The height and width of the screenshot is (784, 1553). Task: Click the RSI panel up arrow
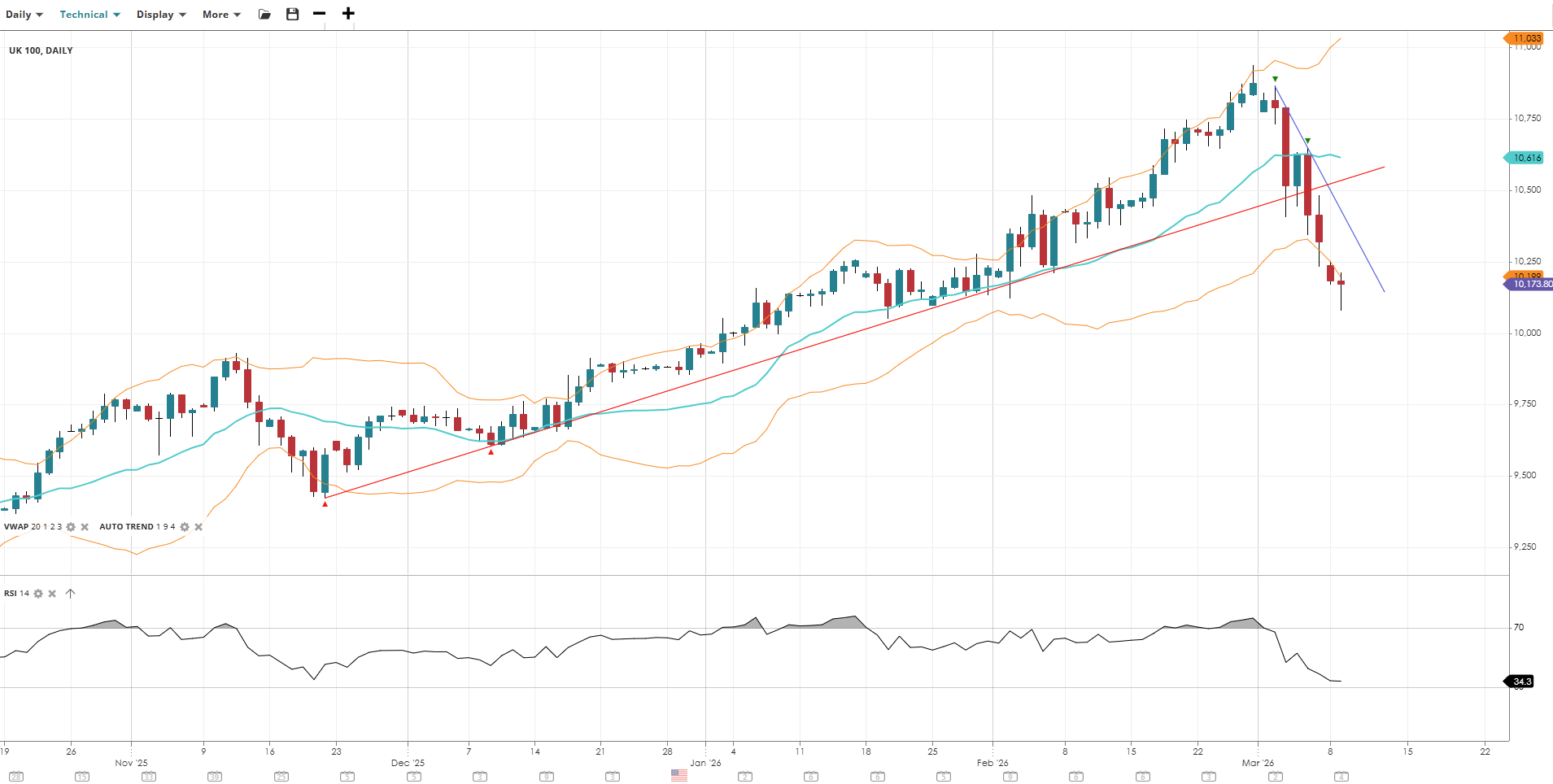pos(71,594)
